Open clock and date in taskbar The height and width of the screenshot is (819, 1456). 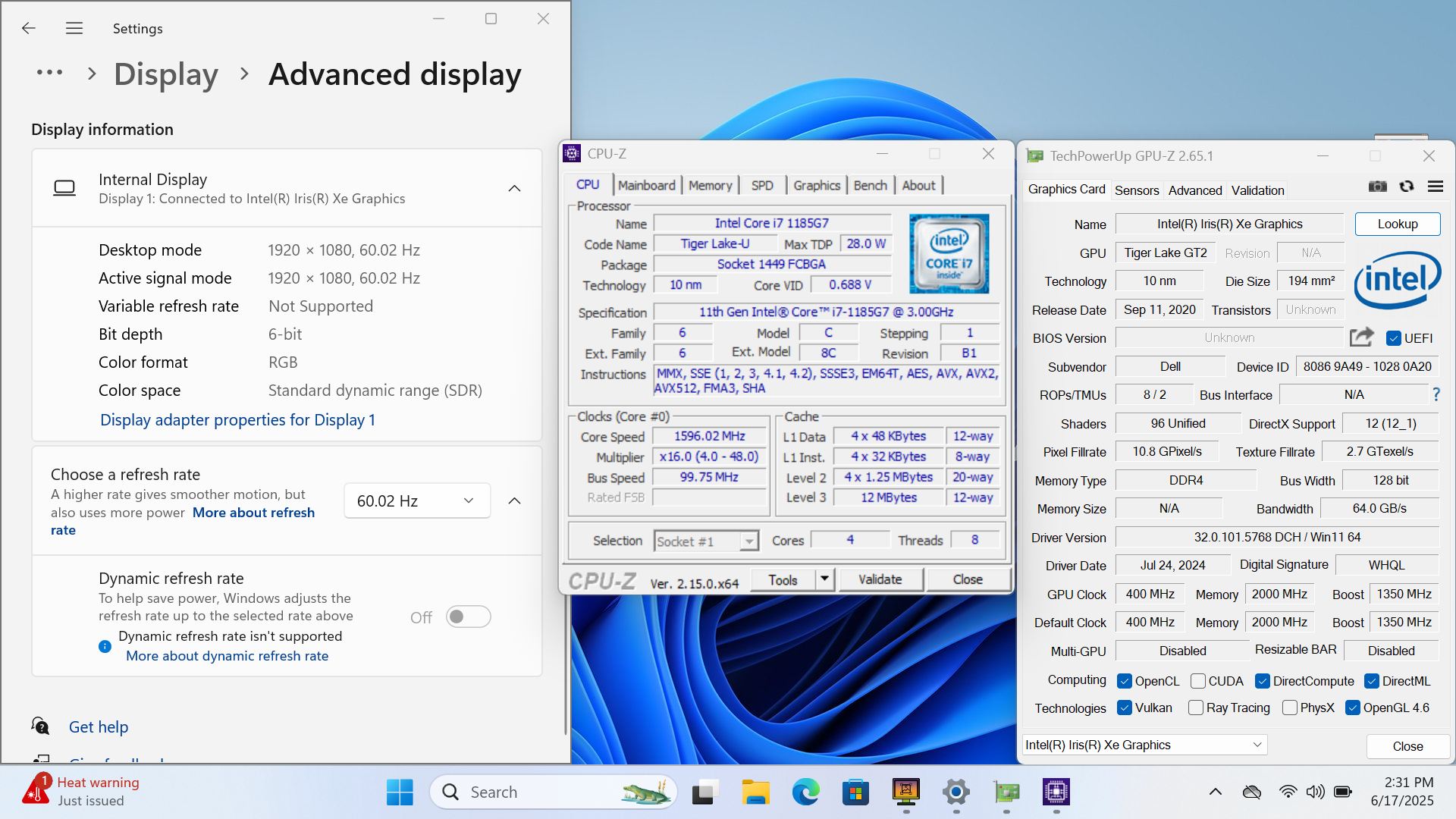1402,791
